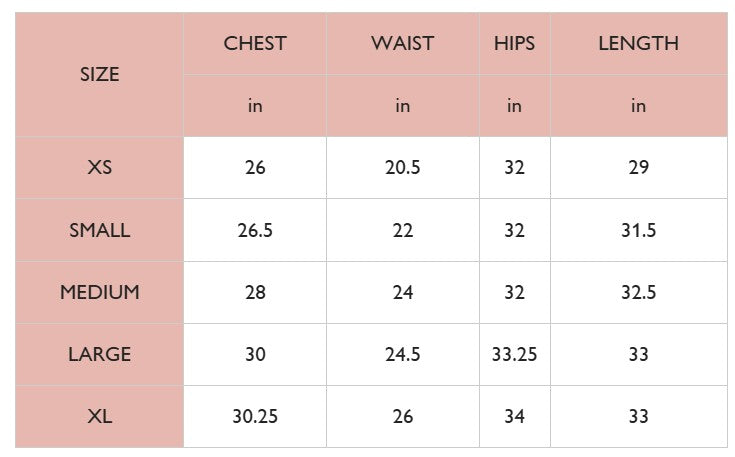Click the XS chest value 26
The image size is (735, 457).
point(255,167)
